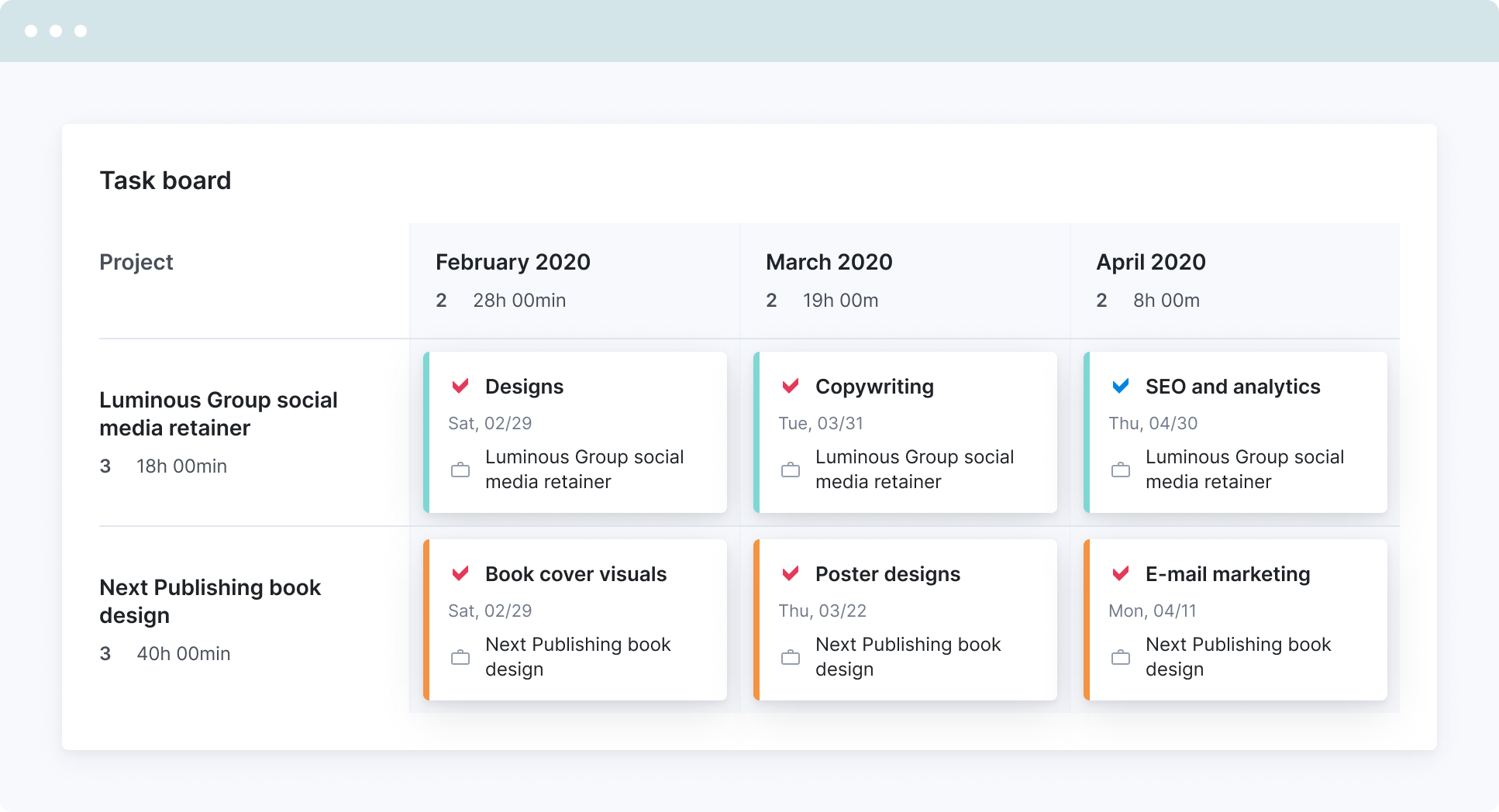Click the briefcase icon on E-mail marketing card
The height and width of the screenshot is (812, 1499).
(1121, 657)
